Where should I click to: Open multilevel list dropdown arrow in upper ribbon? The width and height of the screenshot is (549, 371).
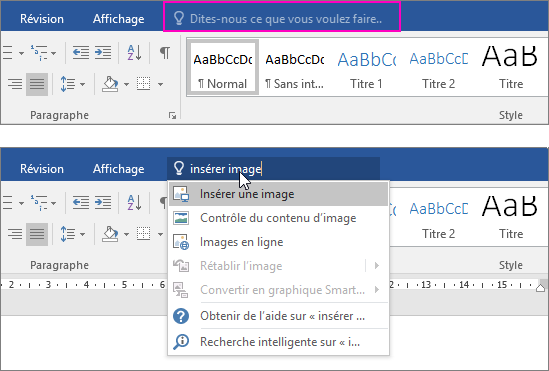click(54, 53)
